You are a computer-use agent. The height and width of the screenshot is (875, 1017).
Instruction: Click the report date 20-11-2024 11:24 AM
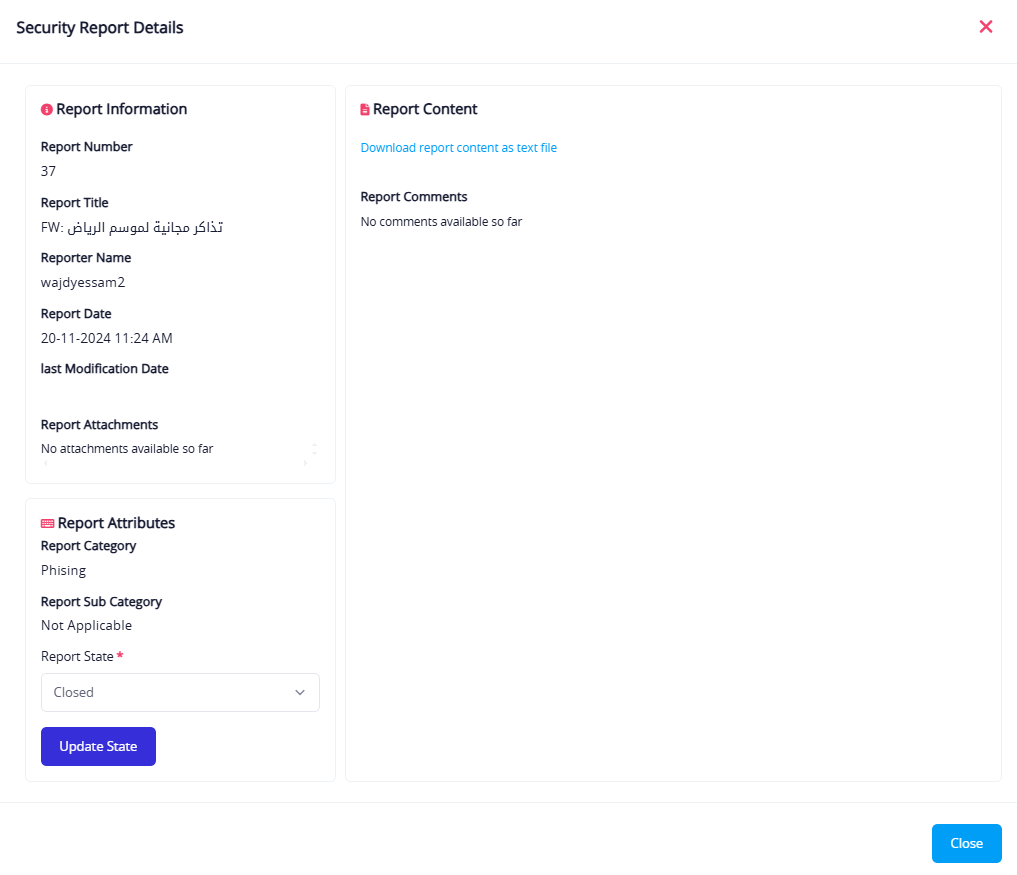point(107,338)
